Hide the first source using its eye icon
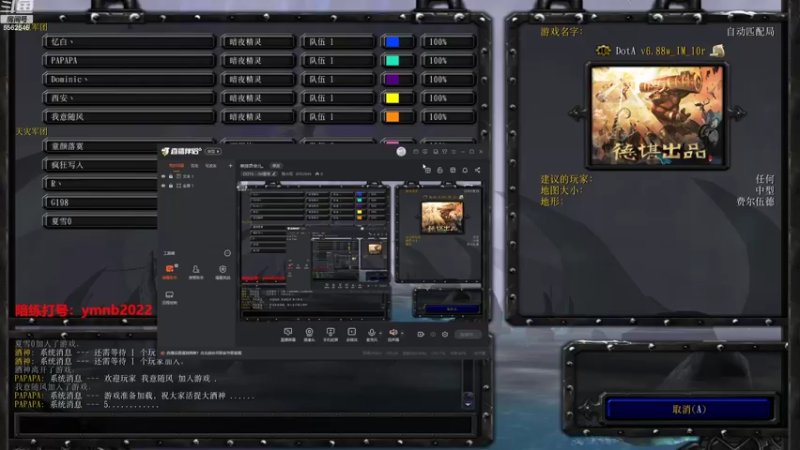The width and height of the screenshot is (800, 450). 163,176
